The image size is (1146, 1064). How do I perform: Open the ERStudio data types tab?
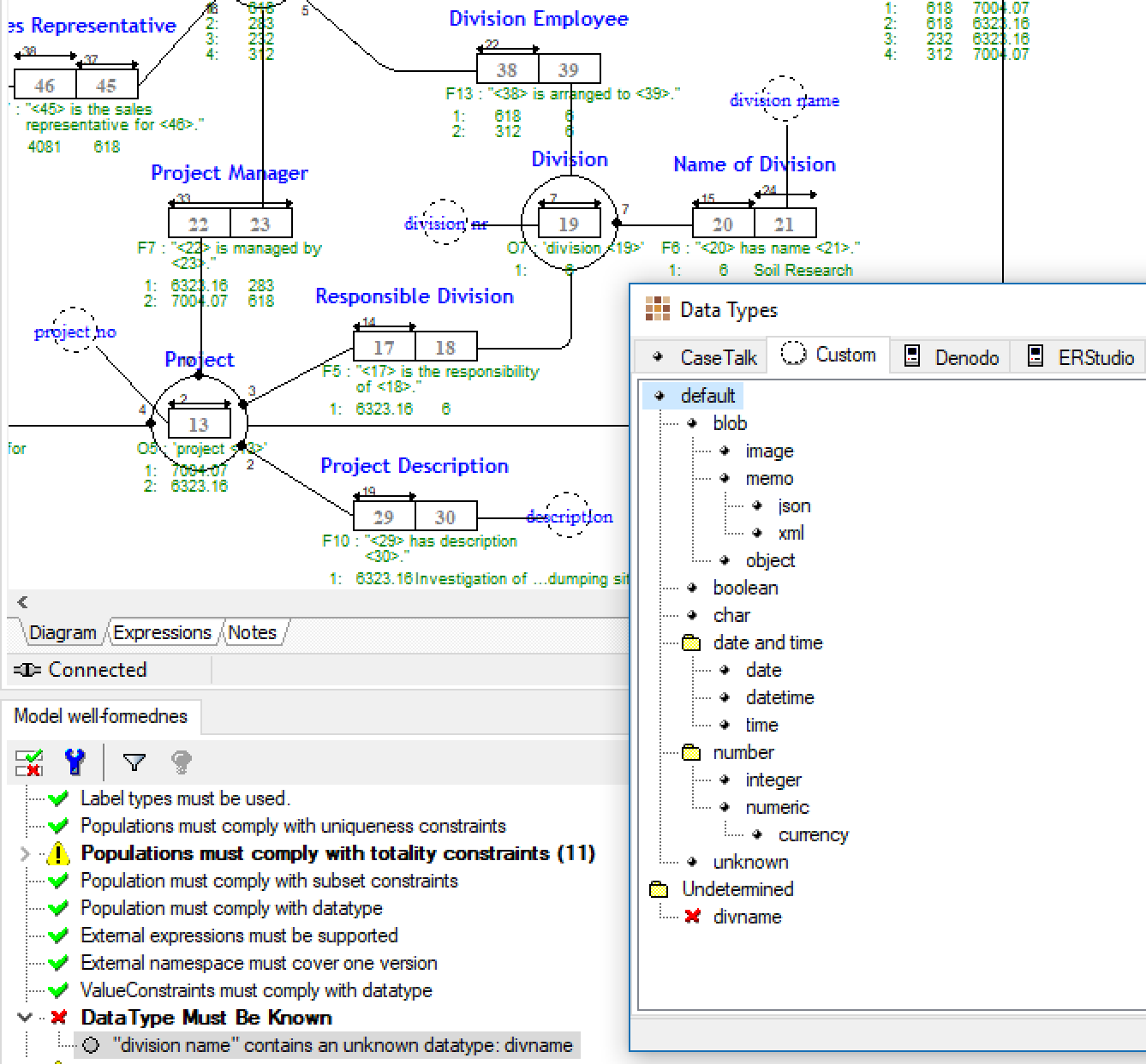pos(1084,356)
